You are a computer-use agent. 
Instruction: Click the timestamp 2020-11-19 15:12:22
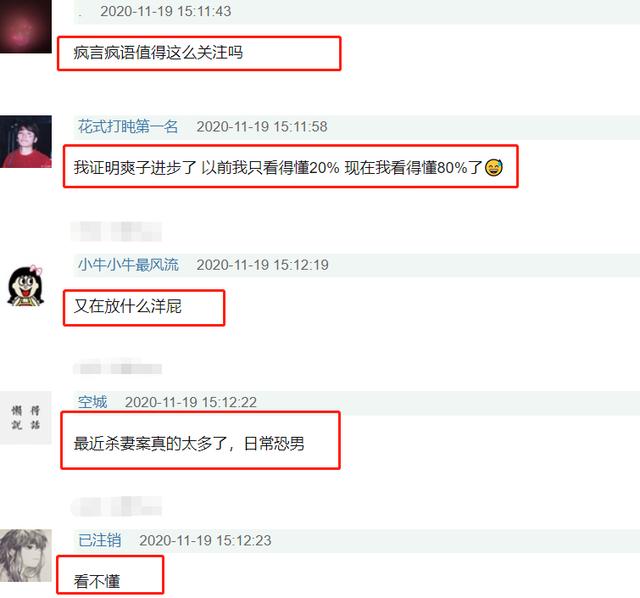[x=191, y=402]
